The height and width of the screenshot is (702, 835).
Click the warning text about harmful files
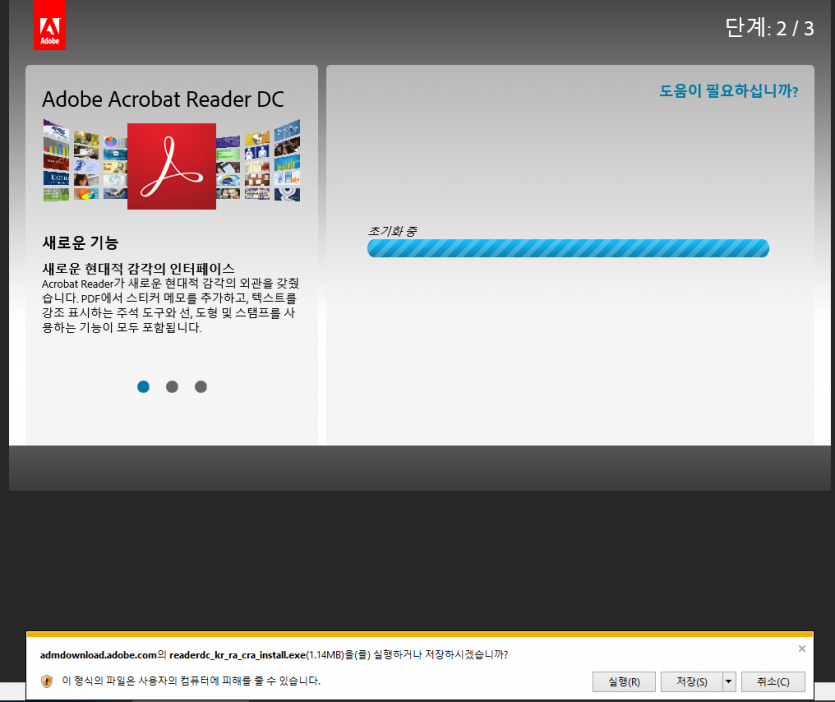(x=191, y=681)
